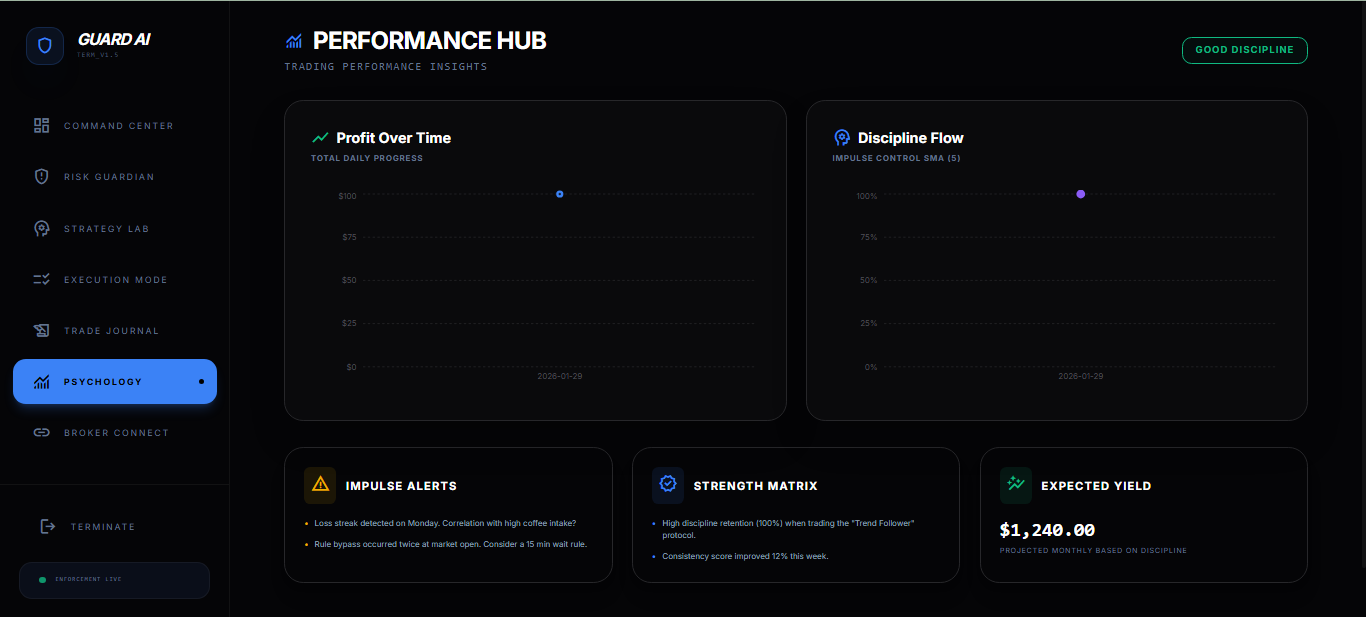Click the Trade Journal notebook icon
The image size is (1366, 617).
click(41, 330)
